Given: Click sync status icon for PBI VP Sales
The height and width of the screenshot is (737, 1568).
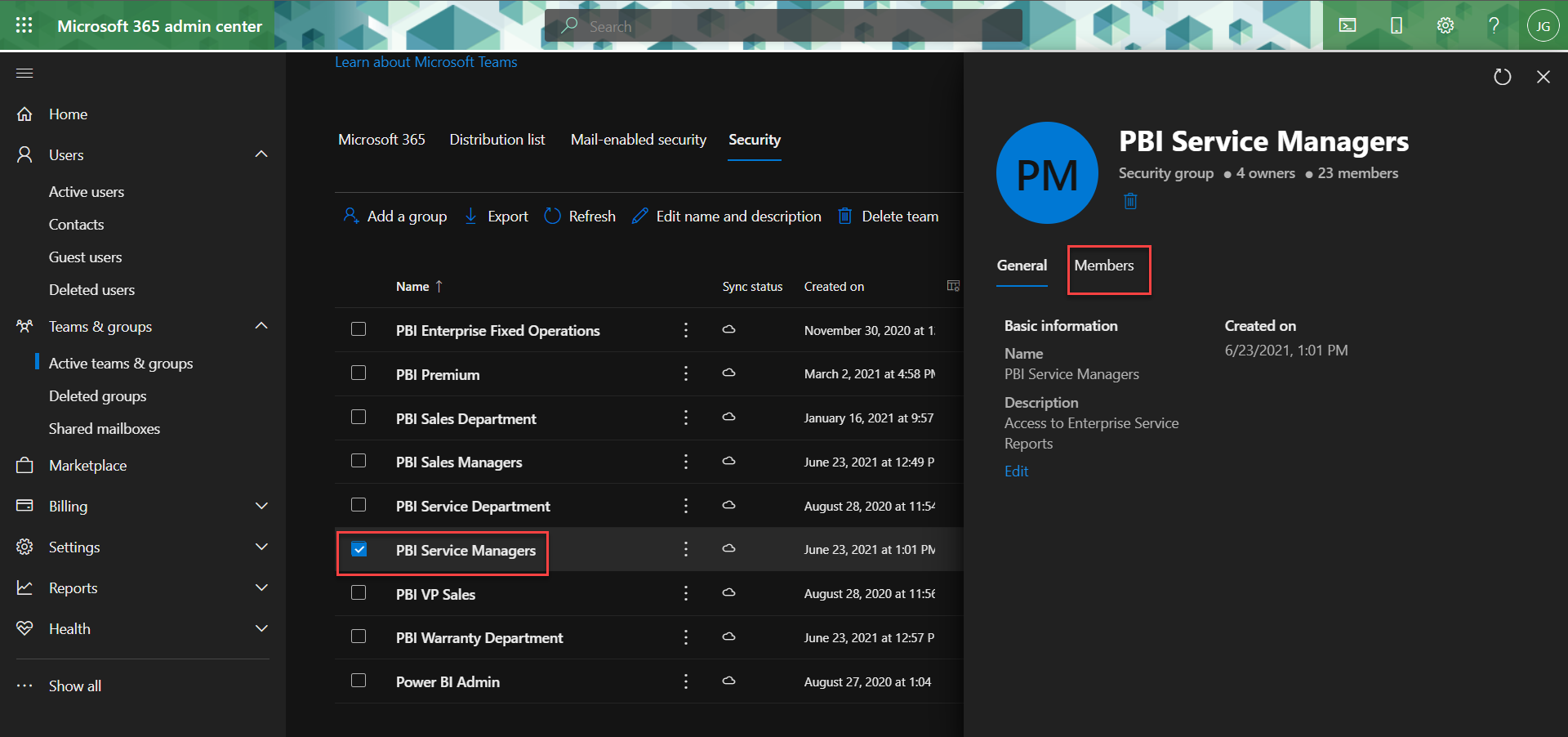Looking at the screenshot, I should [729, 593].
